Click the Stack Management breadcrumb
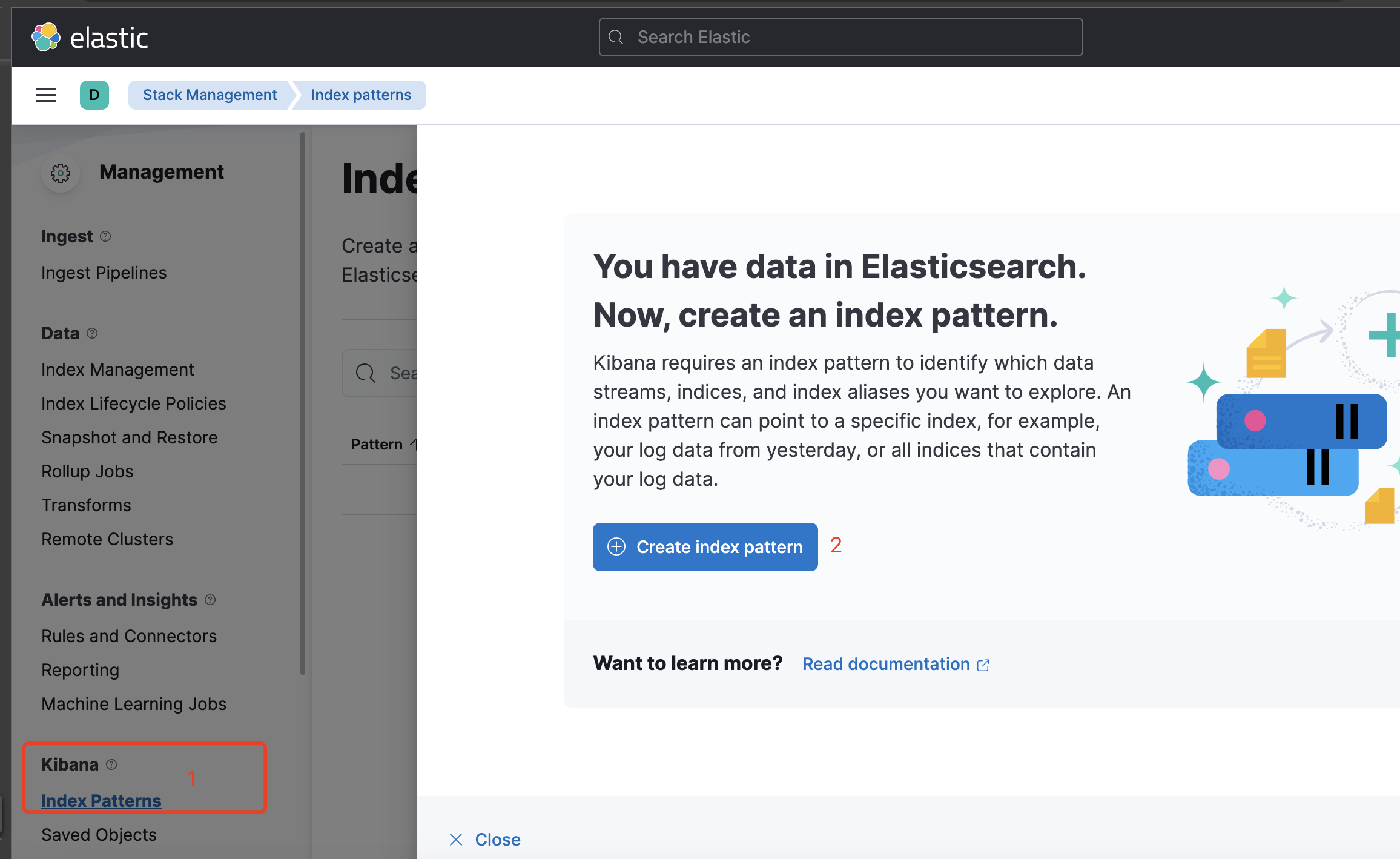 coord(210,95)
